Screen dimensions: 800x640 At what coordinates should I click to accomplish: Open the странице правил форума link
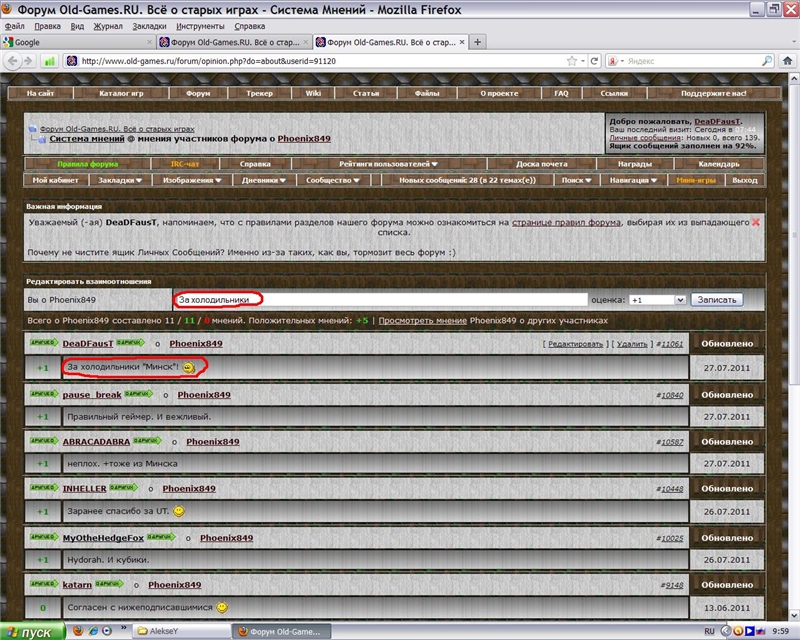pos(566,222)
